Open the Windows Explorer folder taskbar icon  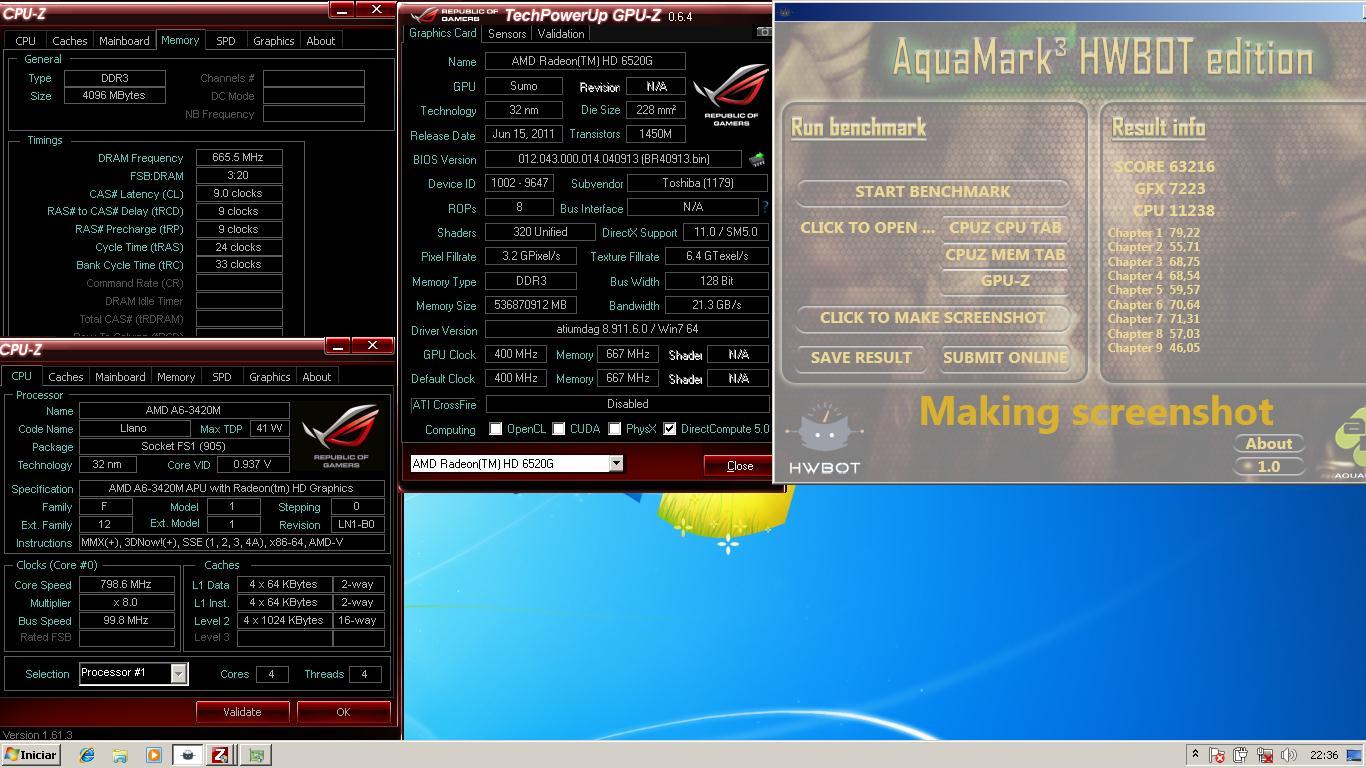[x=120, y=755]
